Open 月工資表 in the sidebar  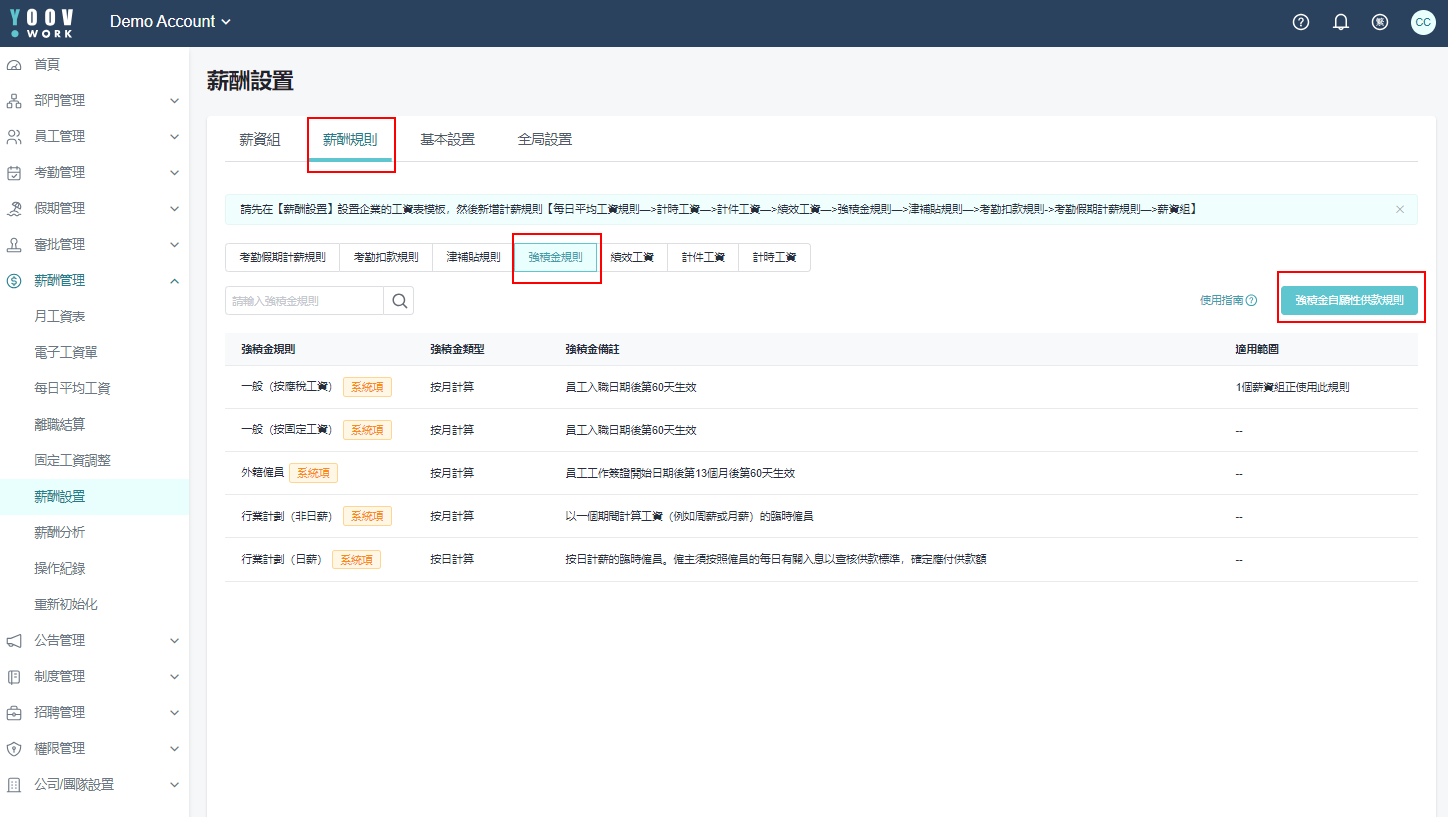click(x=60, y=317)
